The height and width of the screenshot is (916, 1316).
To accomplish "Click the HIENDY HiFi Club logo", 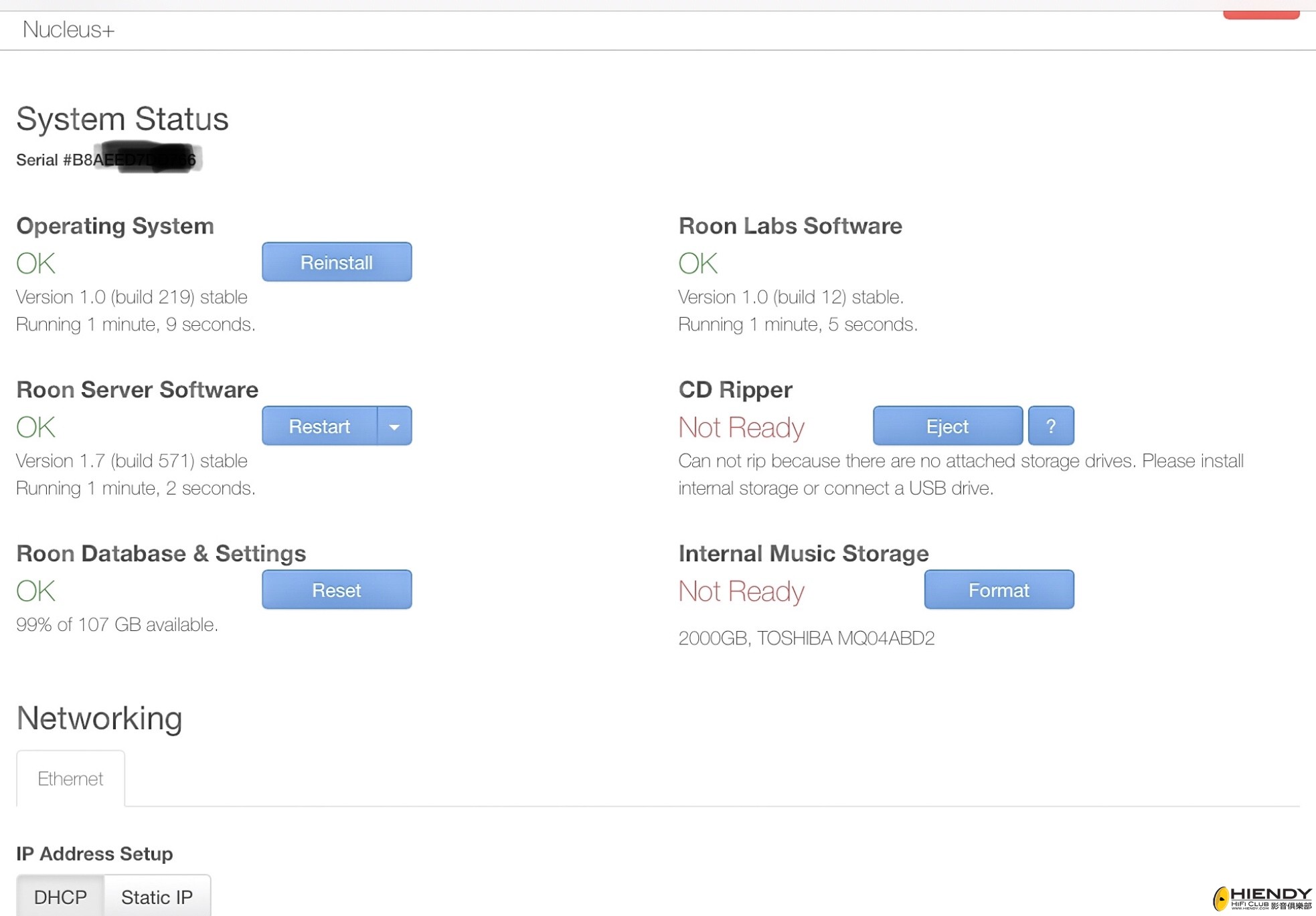I will click(x=1261, y=898).
